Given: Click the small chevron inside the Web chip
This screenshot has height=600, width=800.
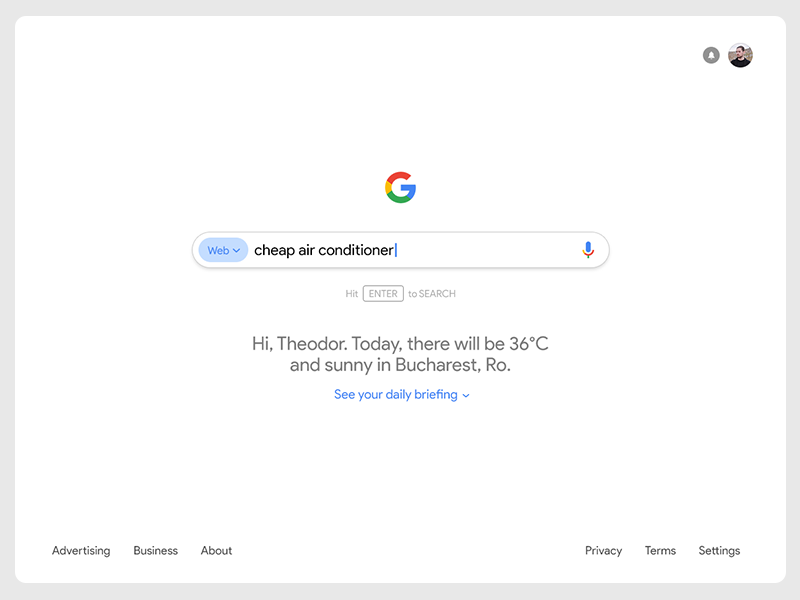Looking at the screenshot, I should [237, 251].
